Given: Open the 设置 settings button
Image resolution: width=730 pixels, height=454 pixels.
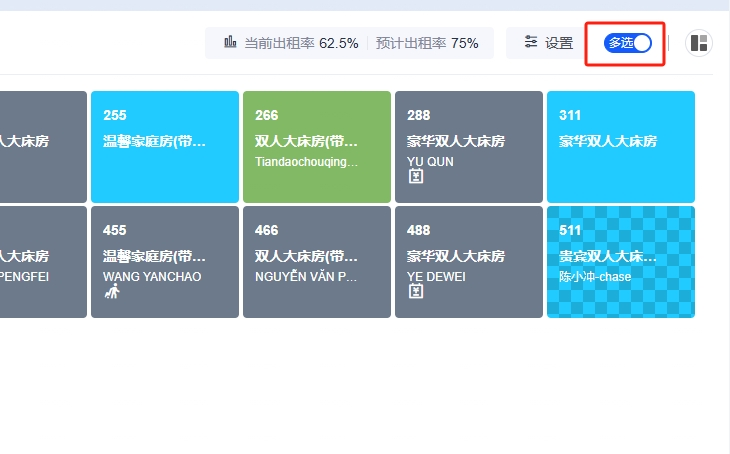Looking at the screenshot, I should point(548,43).
